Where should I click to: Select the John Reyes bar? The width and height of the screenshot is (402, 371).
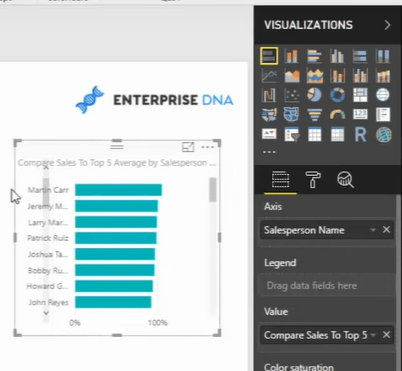[113, 302]
